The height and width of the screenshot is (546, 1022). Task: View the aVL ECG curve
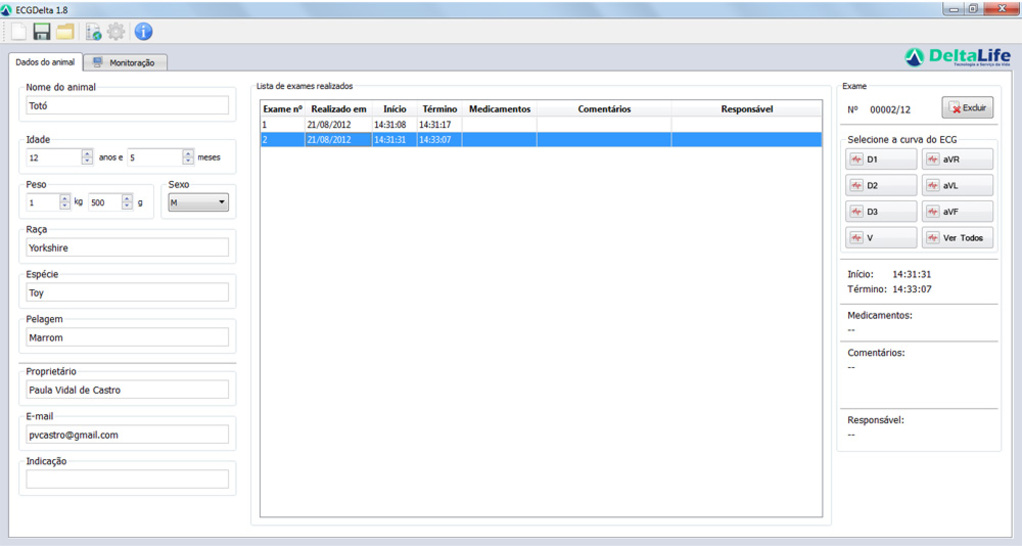tap(957, 185)
